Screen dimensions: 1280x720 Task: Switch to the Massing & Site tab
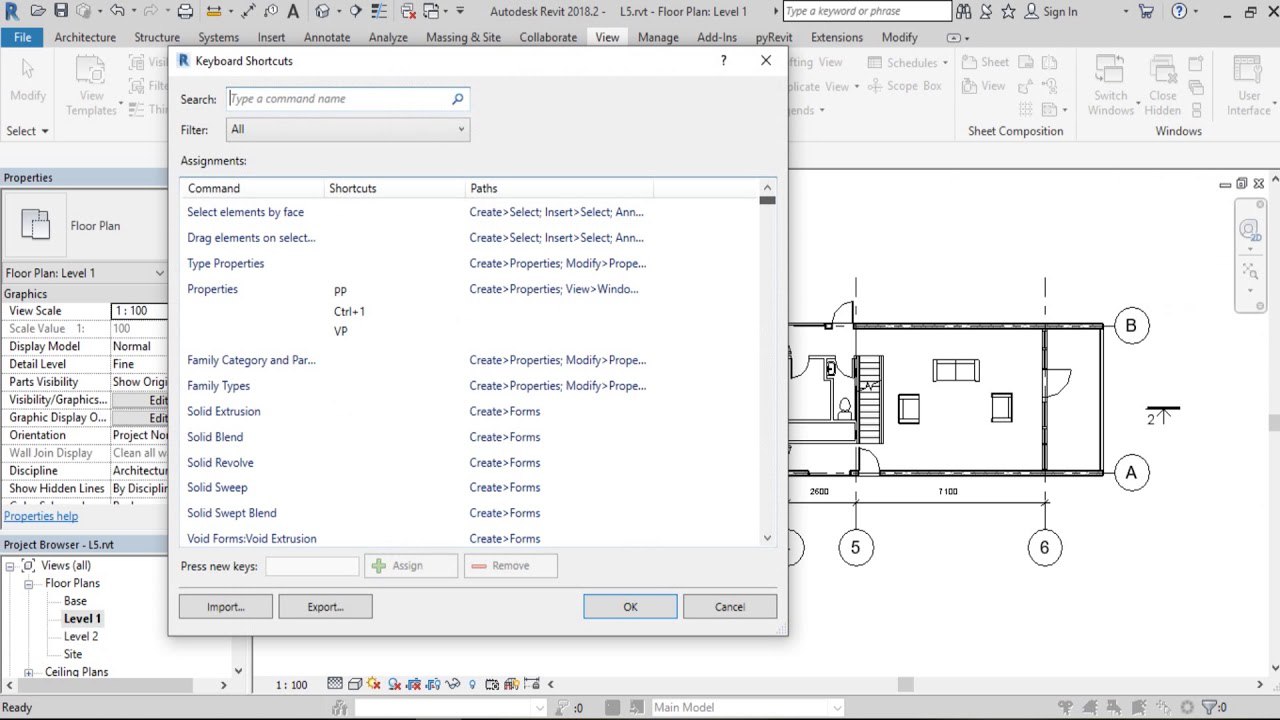coord(463,37)
